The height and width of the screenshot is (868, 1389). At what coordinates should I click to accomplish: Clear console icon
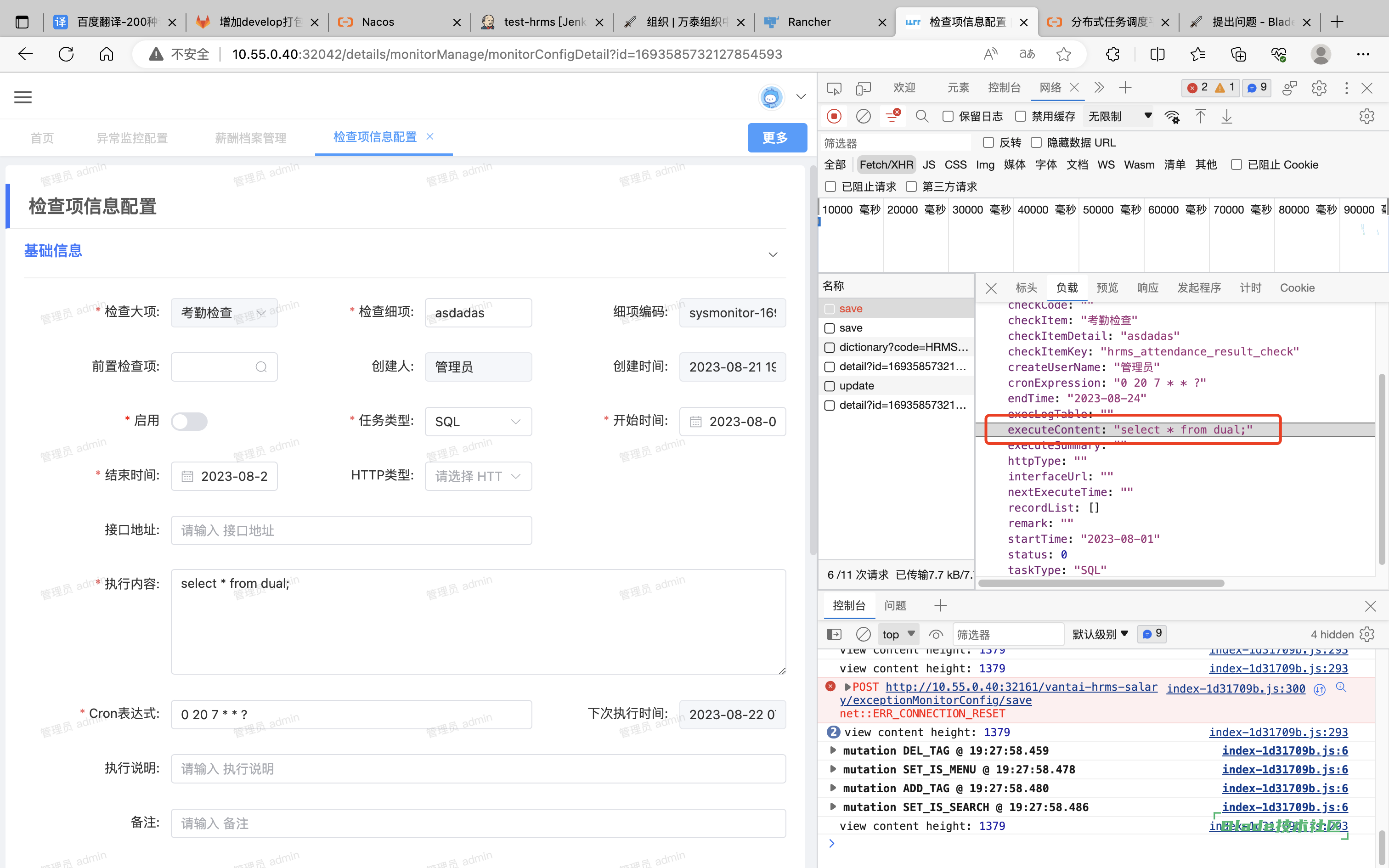[863, 634]
